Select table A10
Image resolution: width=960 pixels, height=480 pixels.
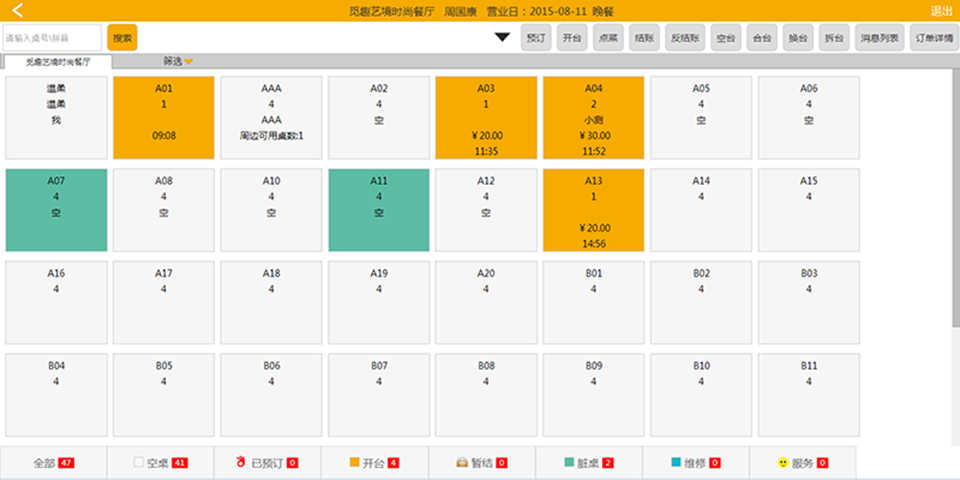click(x=271, y=210)
